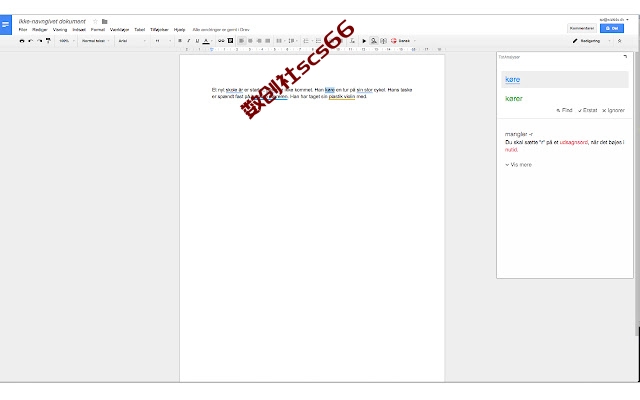The image size is (640, 400).
Task: Open the Dansk language dropdown
Action: click(403, 41)
